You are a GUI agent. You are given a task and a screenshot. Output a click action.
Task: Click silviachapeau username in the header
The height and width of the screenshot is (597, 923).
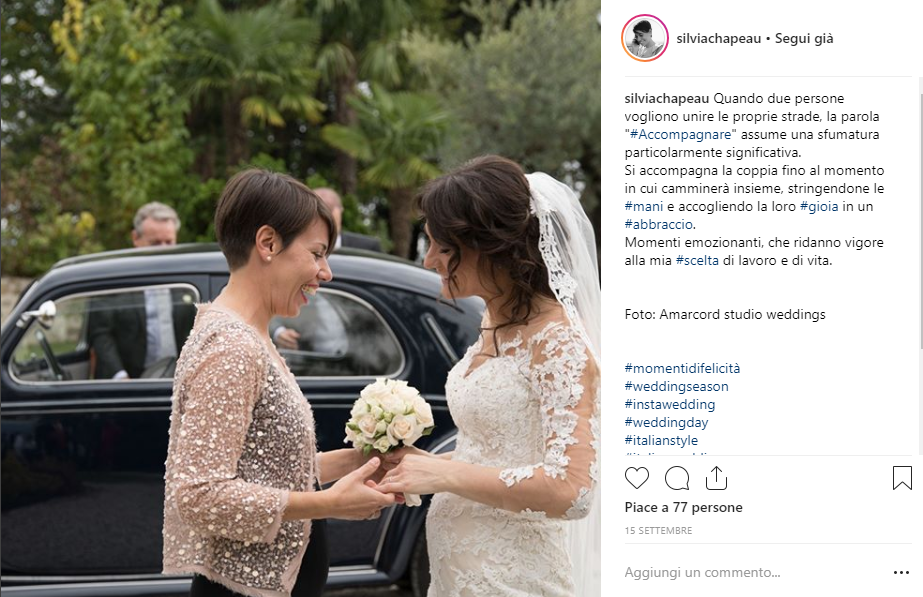click(719, 39)
